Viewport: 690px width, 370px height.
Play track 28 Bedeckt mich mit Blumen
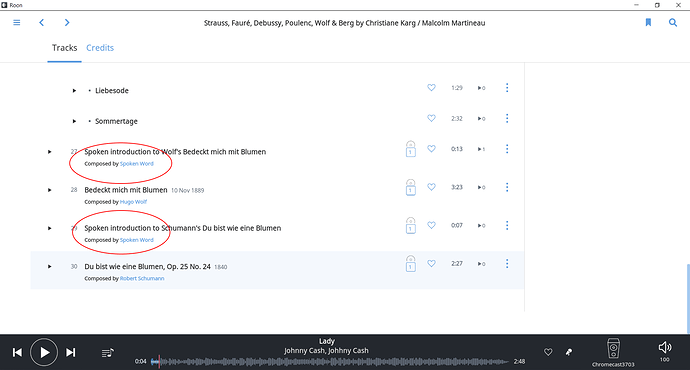(x=50, y=190)
